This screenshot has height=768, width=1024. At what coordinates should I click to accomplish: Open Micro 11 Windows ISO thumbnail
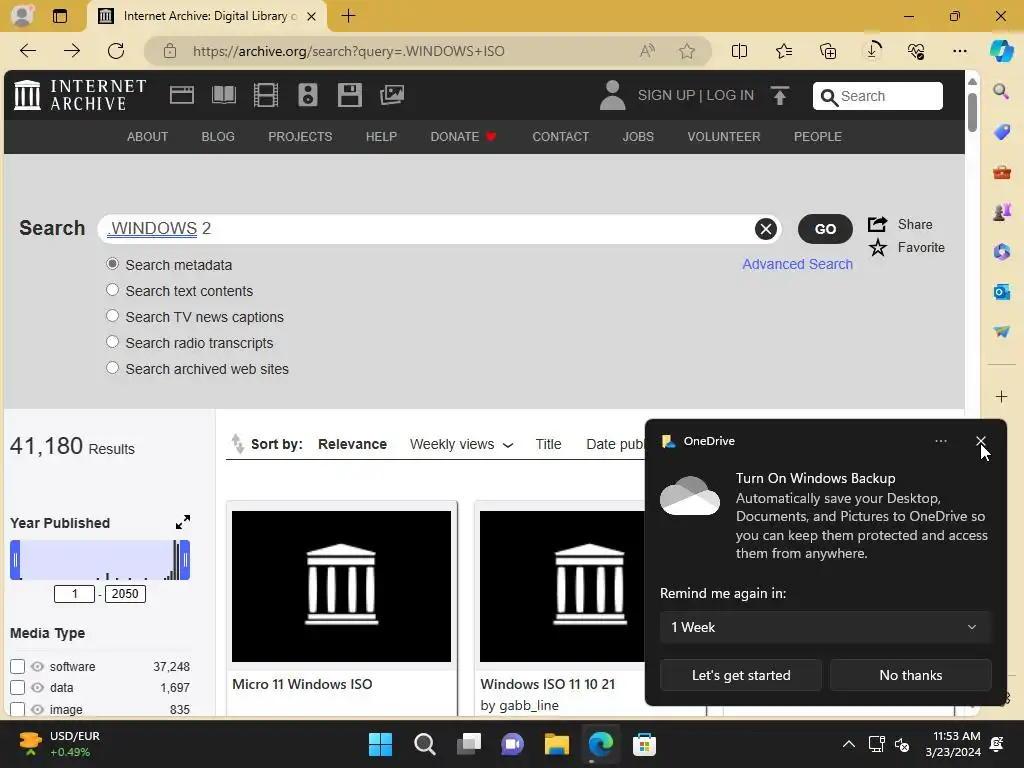coord(341,586)
